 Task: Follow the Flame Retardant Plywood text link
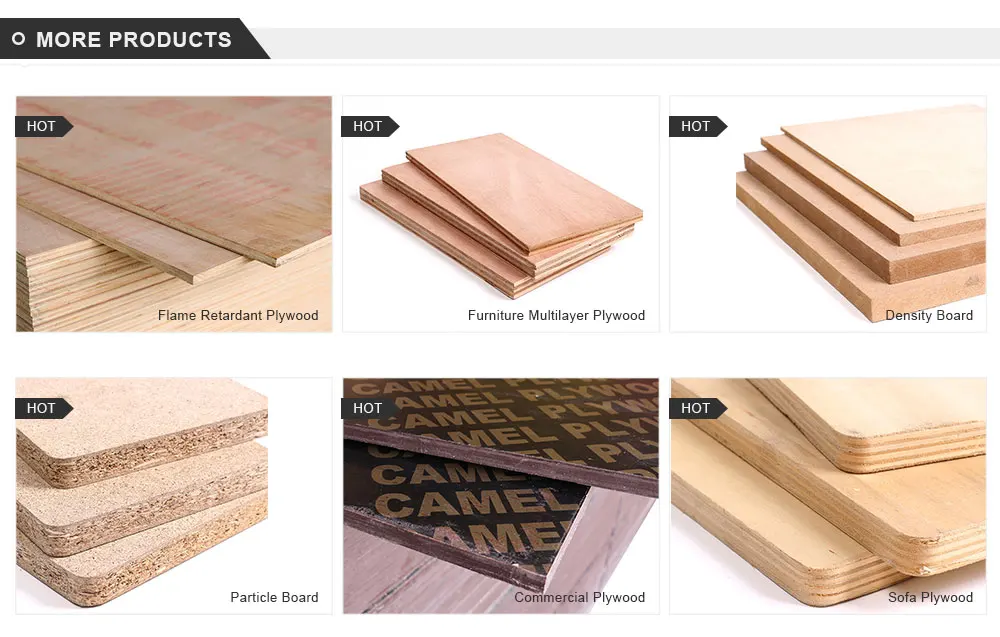coord(238,315)
